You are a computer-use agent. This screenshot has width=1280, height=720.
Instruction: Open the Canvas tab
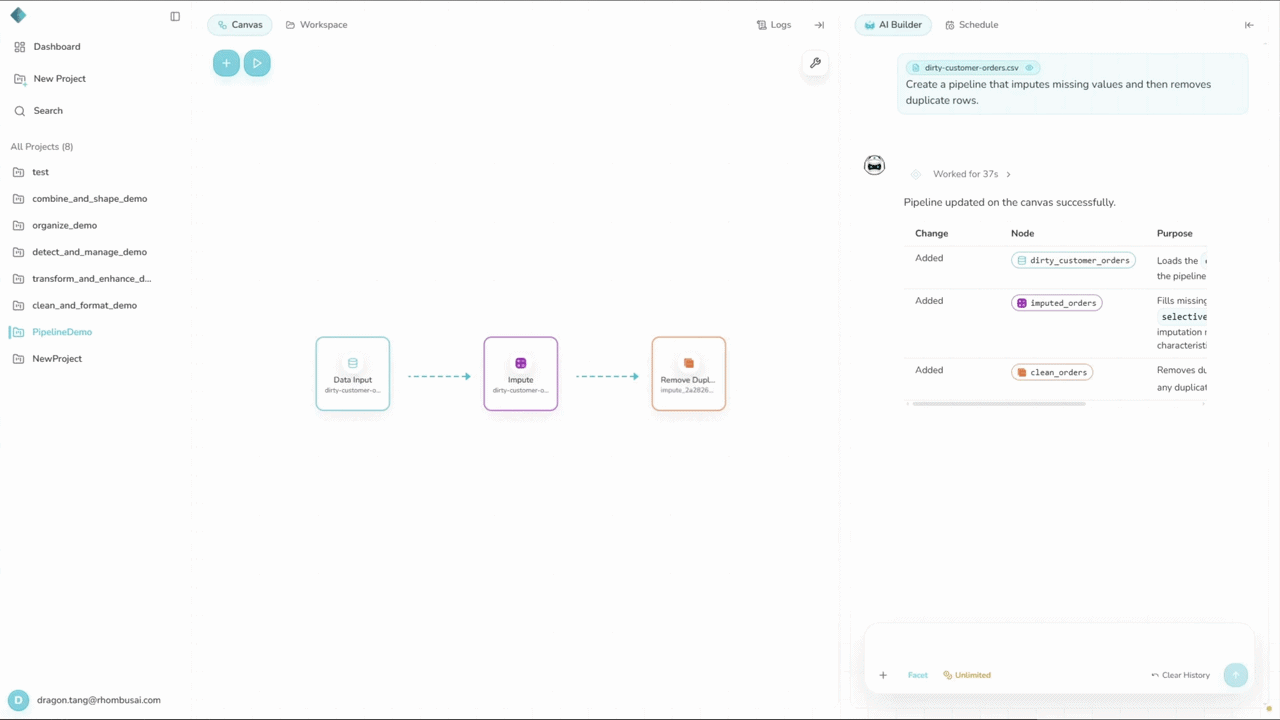[240, 25]
